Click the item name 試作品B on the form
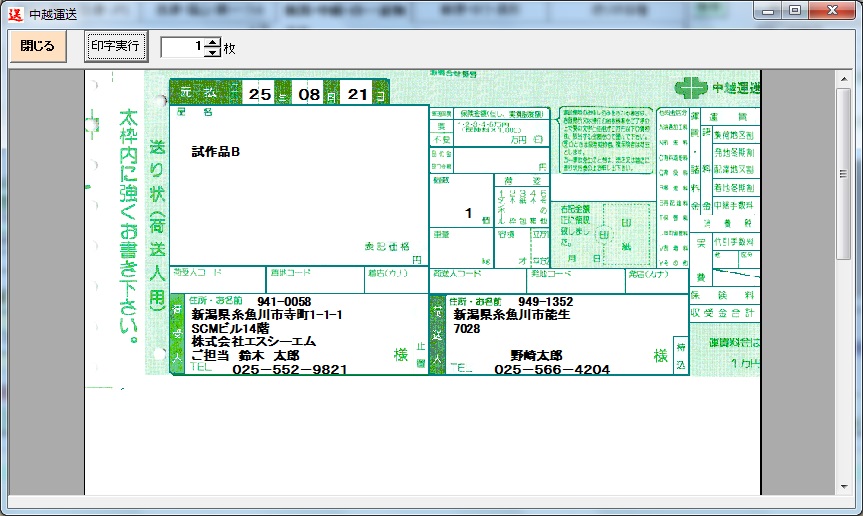 pos(216,152)
